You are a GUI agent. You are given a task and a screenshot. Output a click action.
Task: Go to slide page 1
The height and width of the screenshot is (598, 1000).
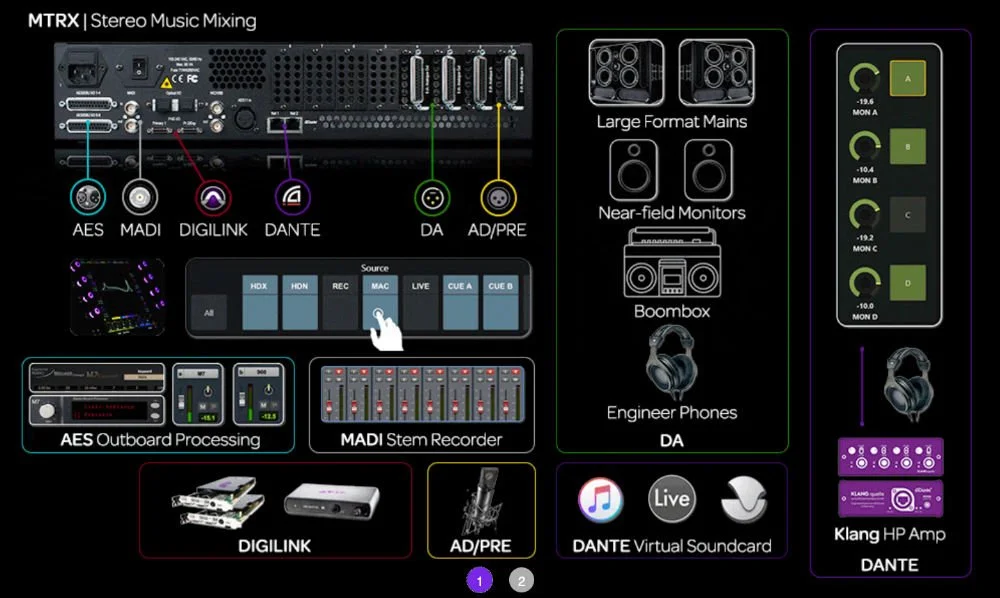pos(480,581)
